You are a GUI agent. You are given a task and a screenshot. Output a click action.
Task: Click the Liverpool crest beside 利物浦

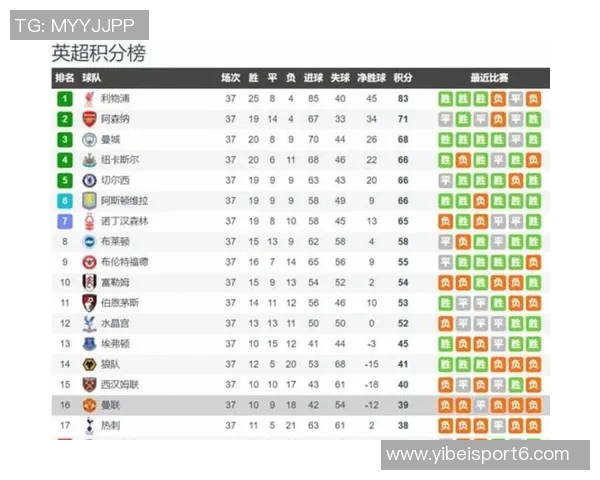(90, 99)
